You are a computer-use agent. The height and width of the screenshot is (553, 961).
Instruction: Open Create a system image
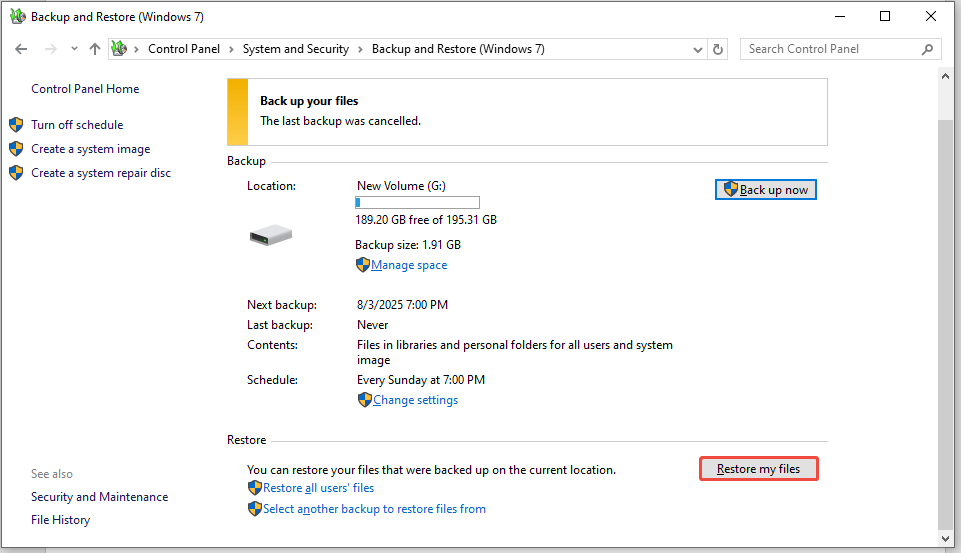point(90,149)
